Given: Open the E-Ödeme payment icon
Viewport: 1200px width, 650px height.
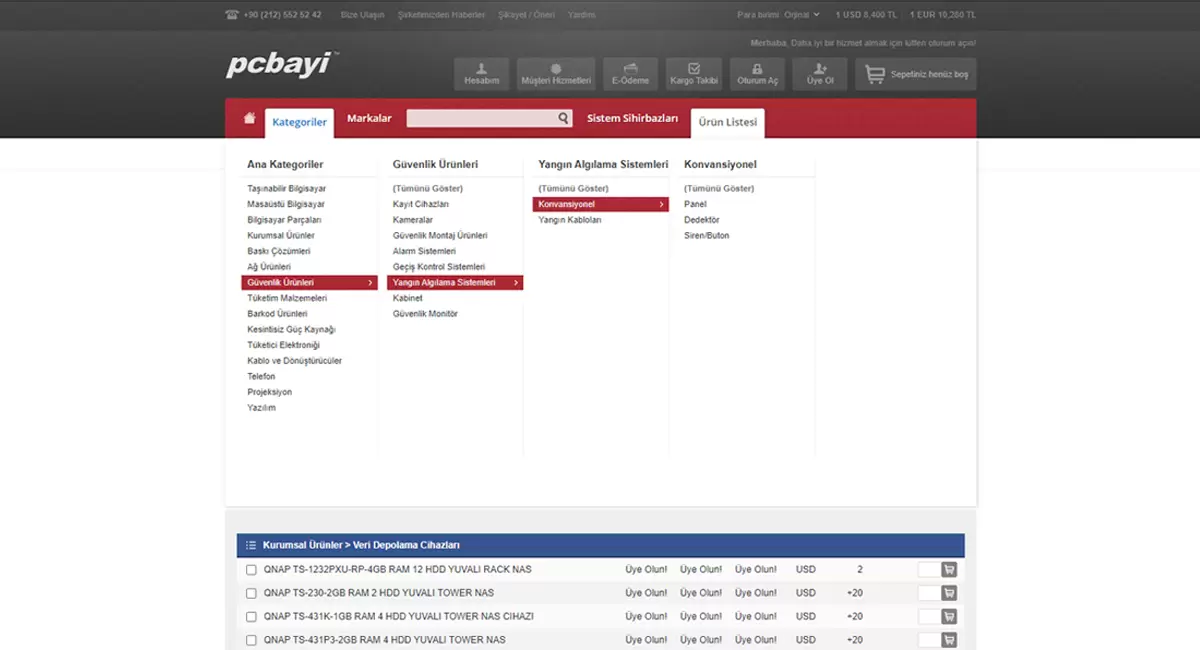Looking at the screenshot, I should [630, 74].
